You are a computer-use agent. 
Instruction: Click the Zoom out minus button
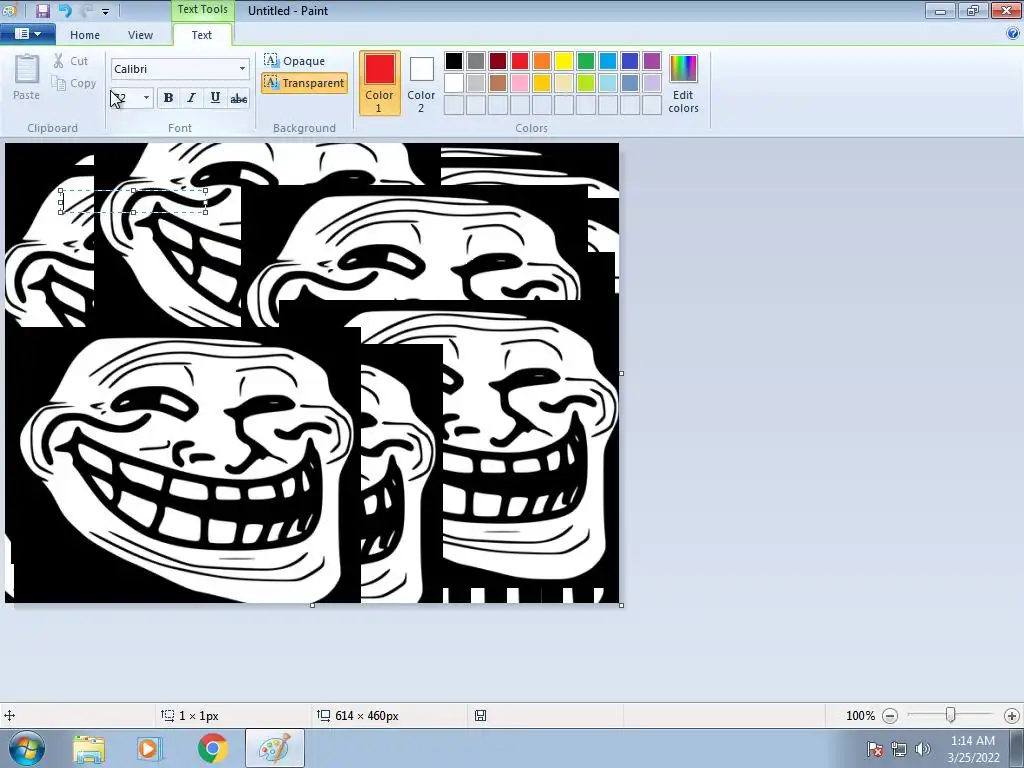890,716
